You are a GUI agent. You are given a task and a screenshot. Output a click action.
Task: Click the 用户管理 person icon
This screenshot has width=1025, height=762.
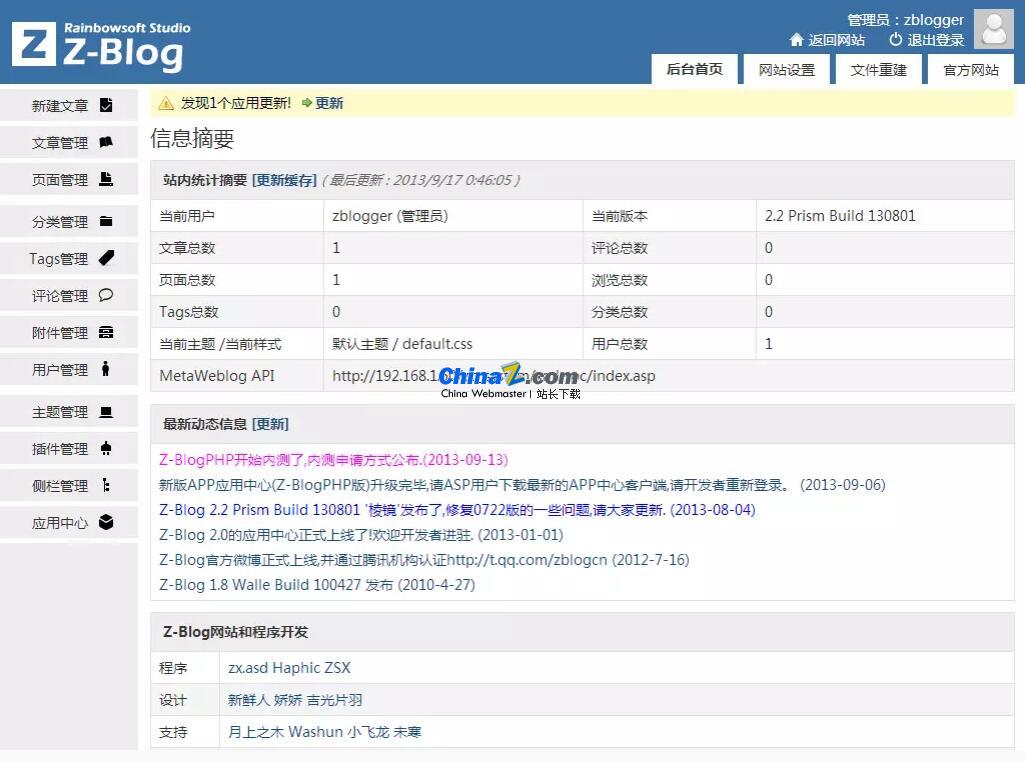tap(106, 369)
